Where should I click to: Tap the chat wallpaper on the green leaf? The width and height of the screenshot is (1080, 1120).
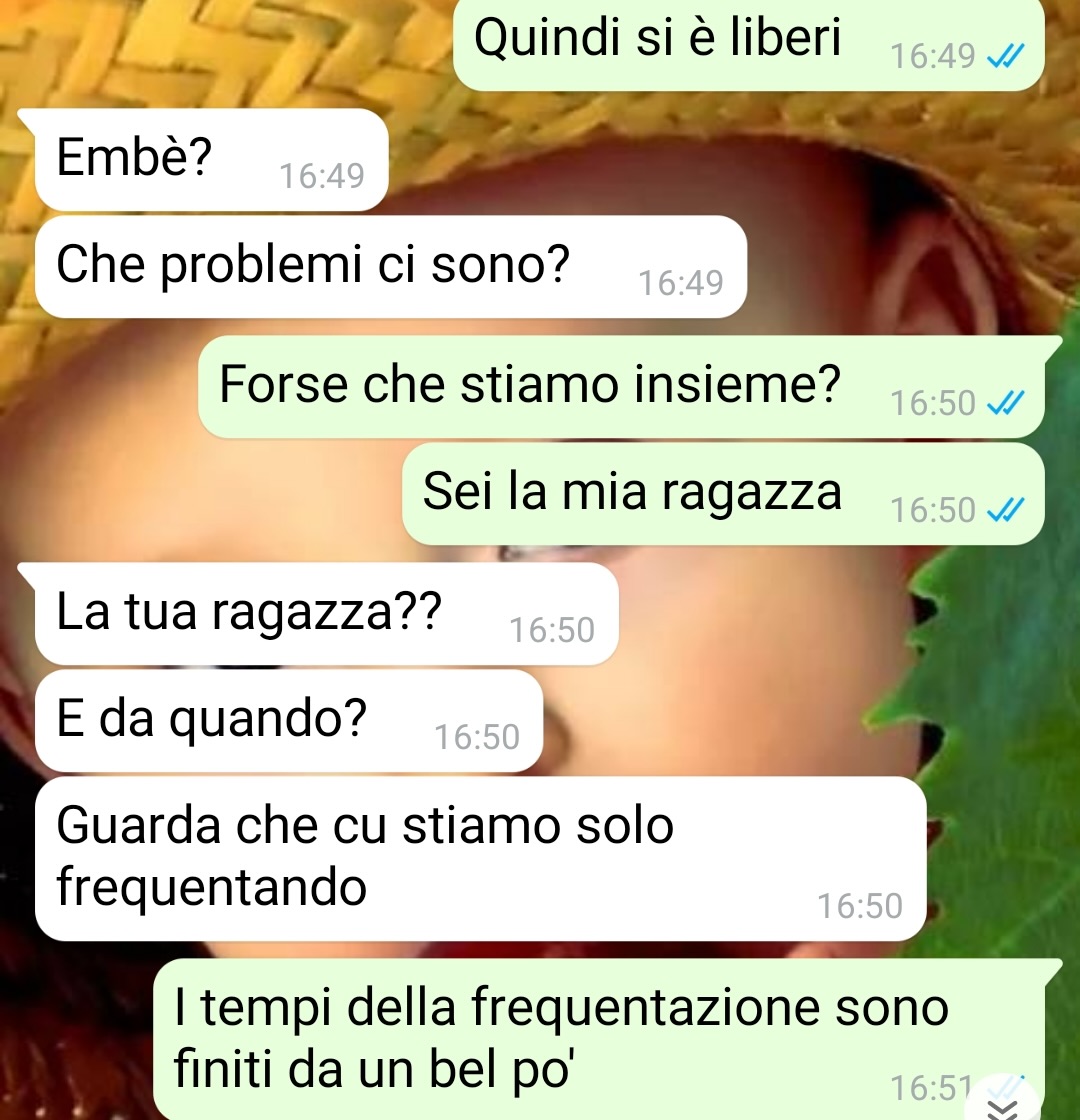[x=1000, y=714]
